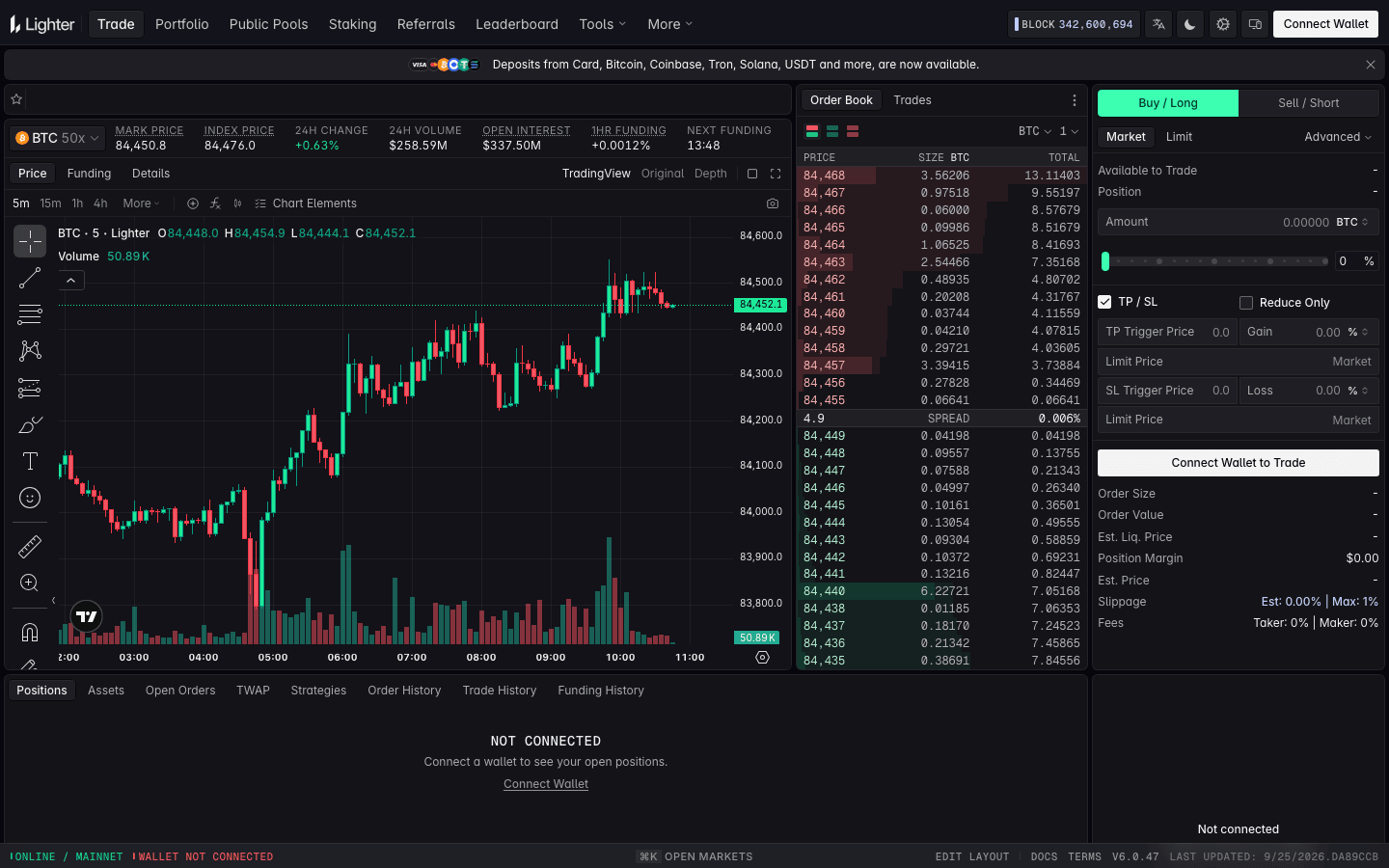Open the BTC 50x market selector

[x=57, y=138]
